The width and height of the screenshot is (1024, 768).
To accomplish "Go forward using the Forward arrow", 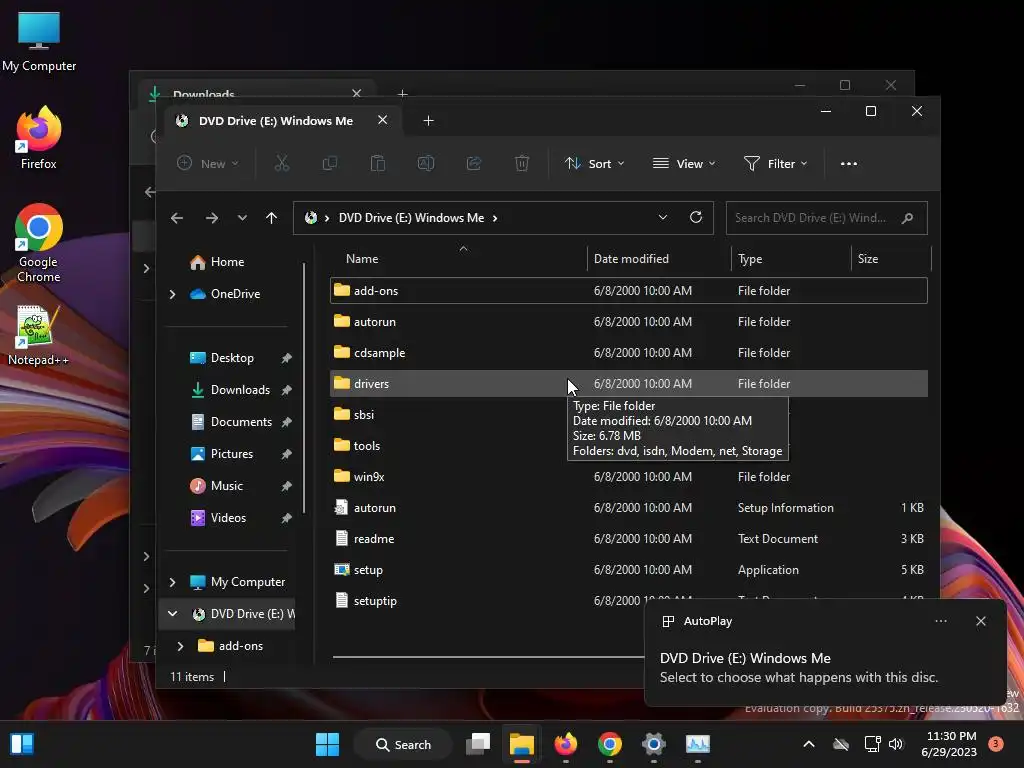I will tap(212, 218).
